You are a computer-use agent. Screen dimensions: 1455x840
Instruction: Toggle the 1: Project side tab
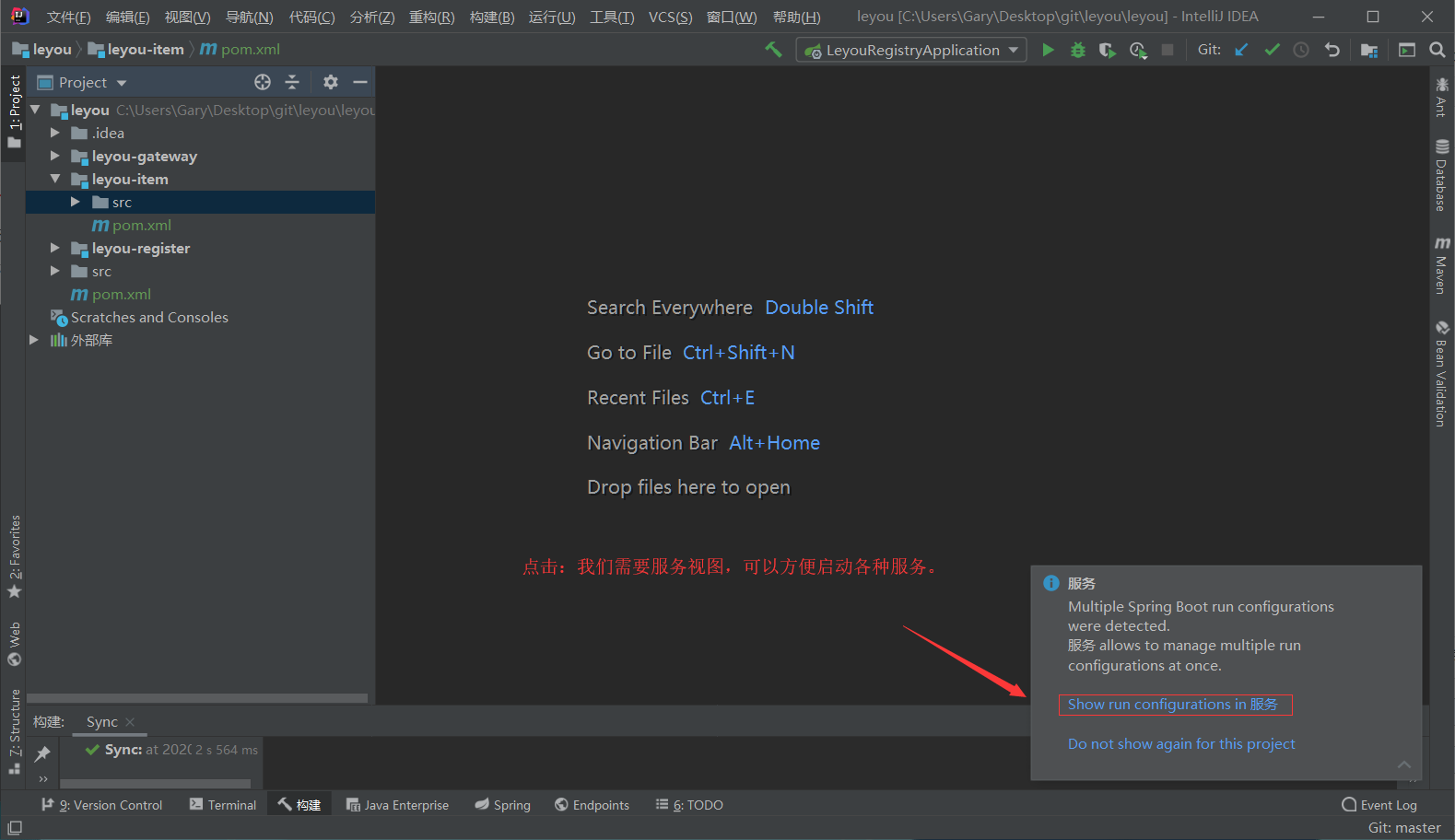coord(14,111)
